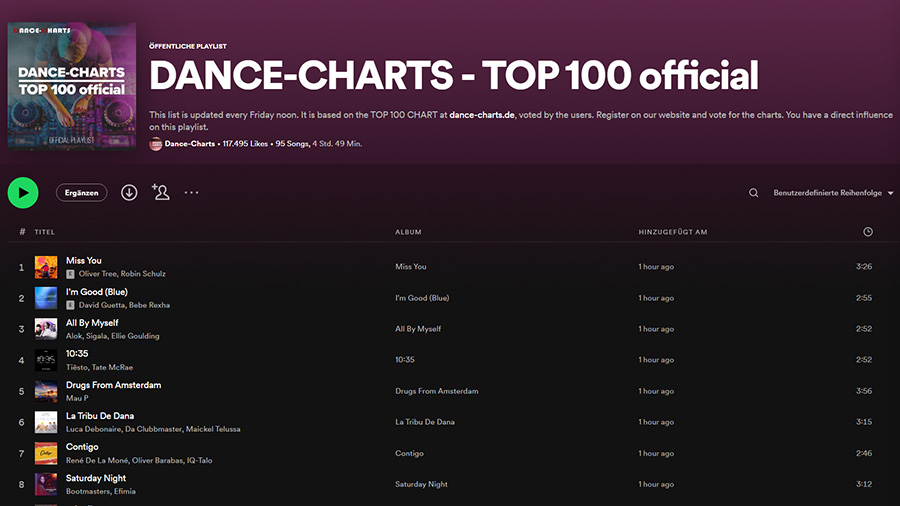Click the Saturday Night cover thumbnail

coord(46,484)
